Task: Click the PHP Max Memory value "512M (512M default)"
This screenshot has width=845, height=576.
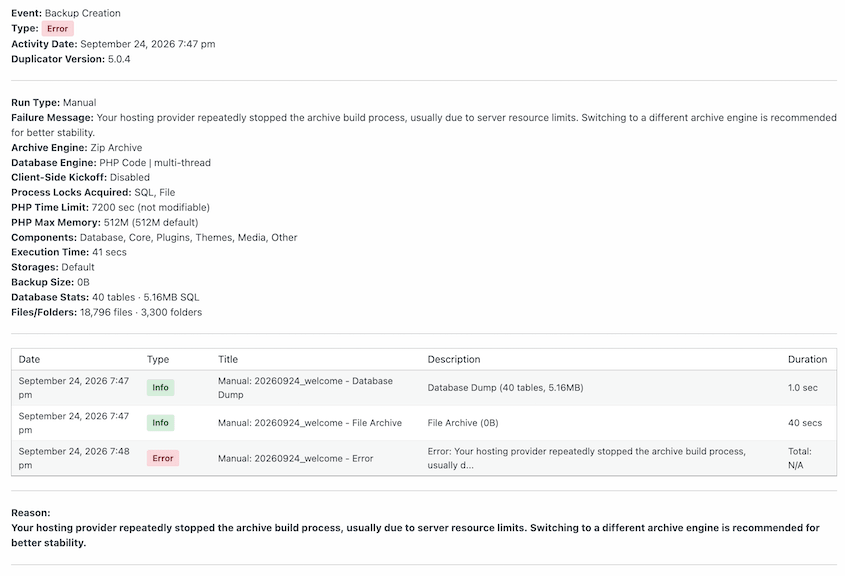Action: [x=151, y=223]
